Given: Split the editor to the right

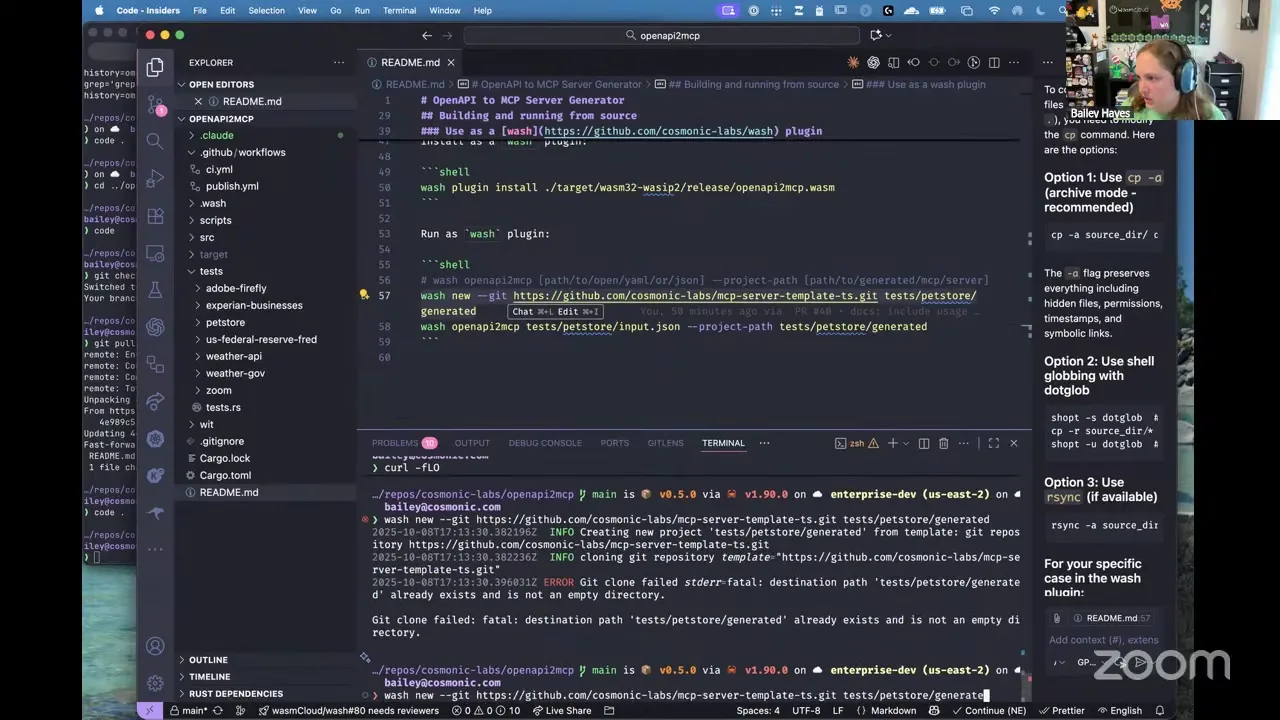Looking at the screenshot, I should point(994,62).
